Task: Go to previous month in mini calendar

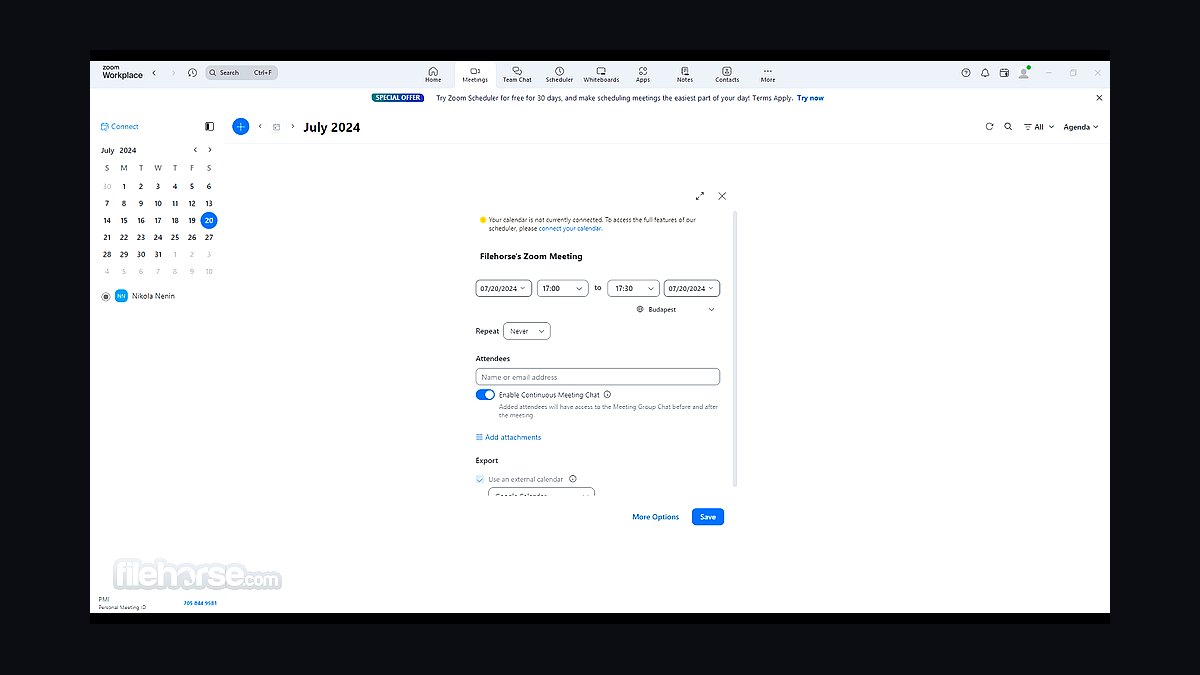Action: click(x=195, y=150)
